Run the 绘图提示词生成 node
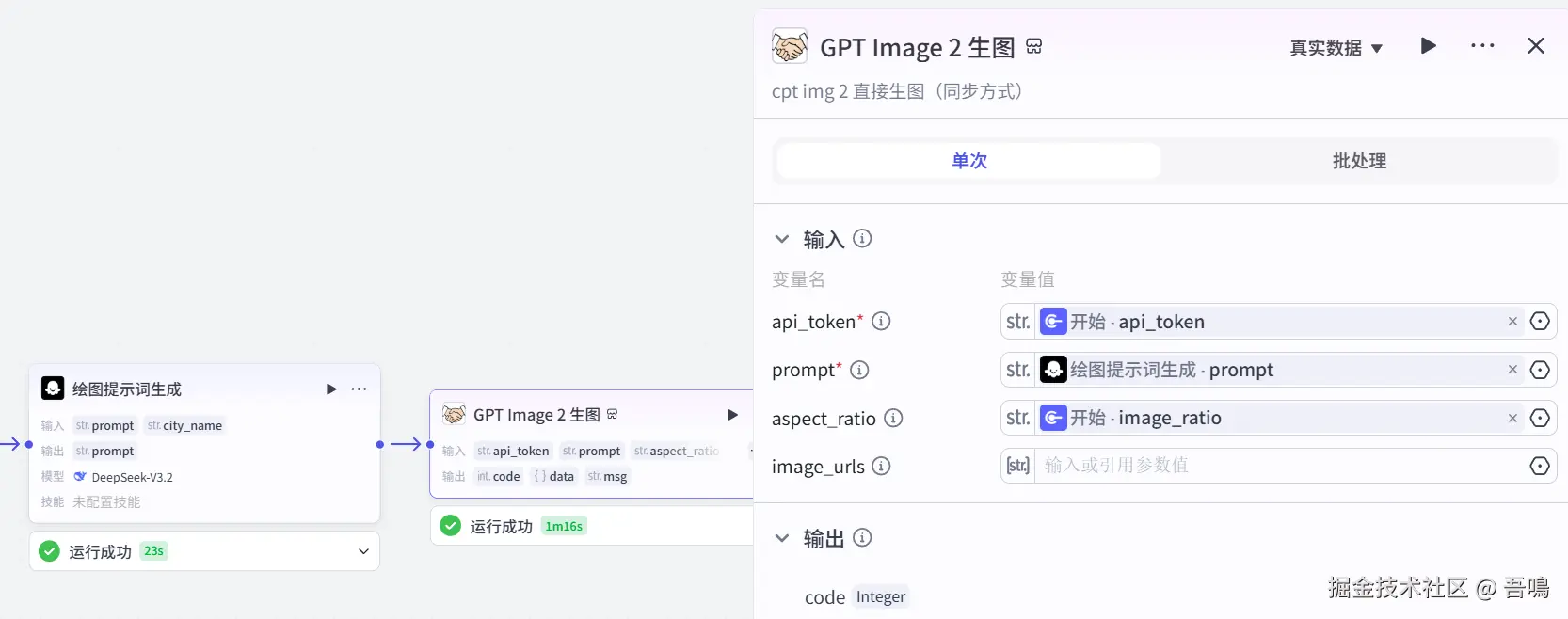The image size is (1568, 619). click(x=331, y=389)
